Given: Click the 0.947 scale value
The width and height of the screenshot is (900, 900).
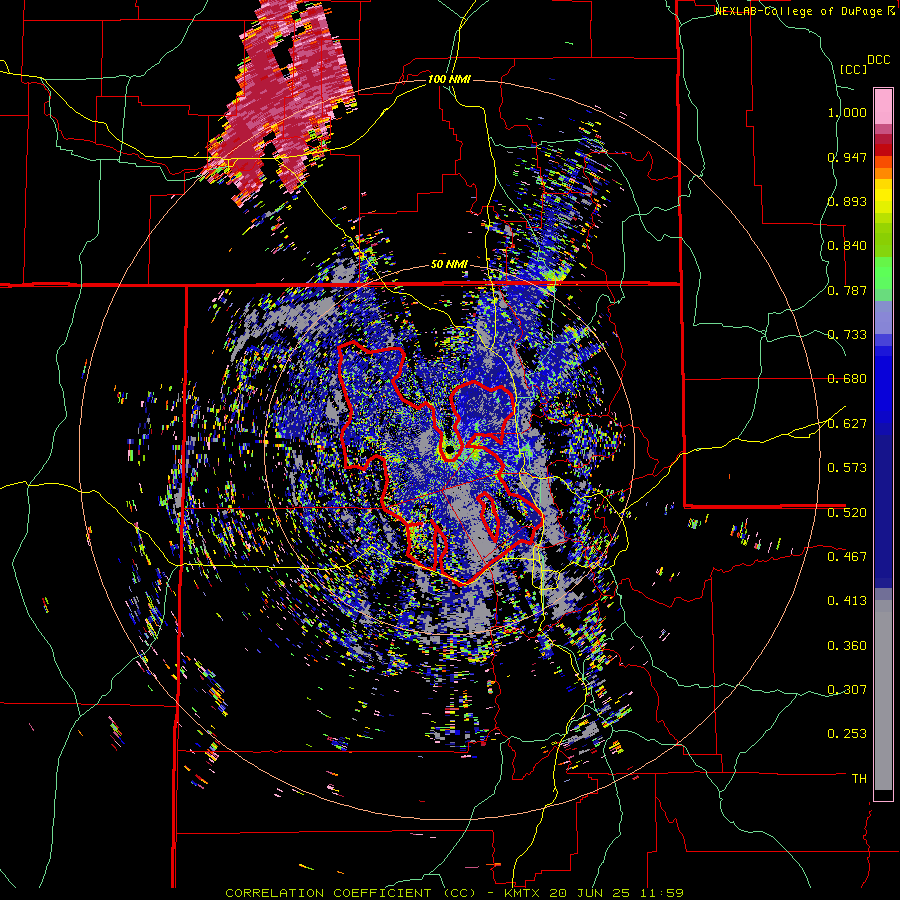Looking at the screenshot, I should (x=847, y=157).
